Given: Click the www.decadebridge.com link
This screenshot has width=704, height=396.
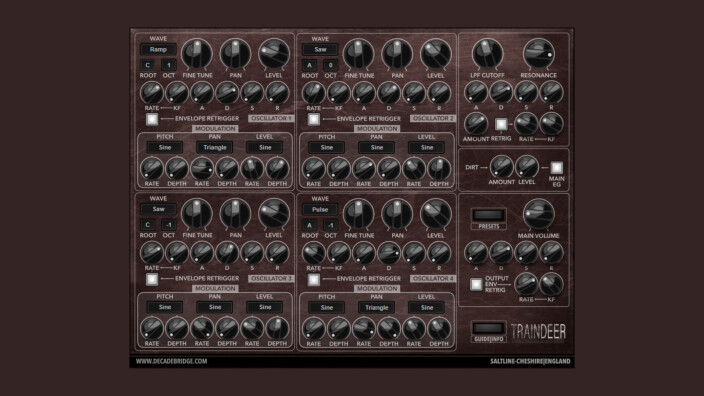Looking at the screenshot, I should click(x=172, y=361).
